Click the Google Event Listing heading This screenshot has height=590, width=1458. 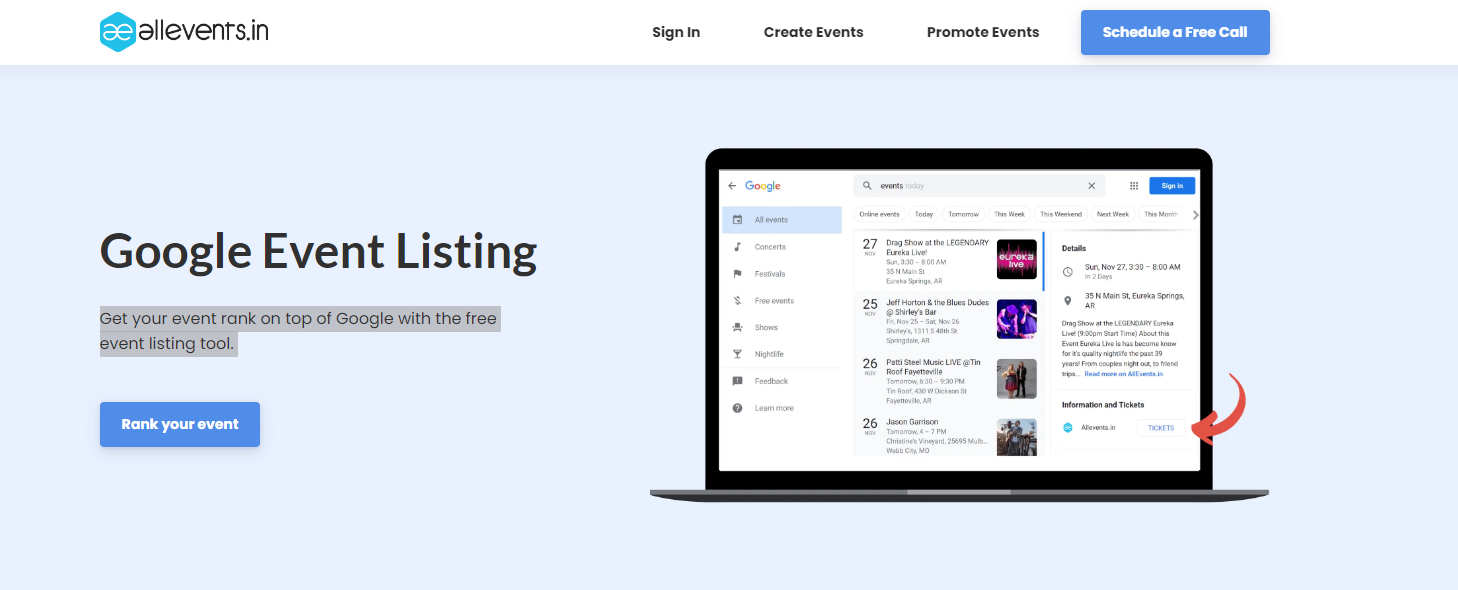tap(318, 251)
